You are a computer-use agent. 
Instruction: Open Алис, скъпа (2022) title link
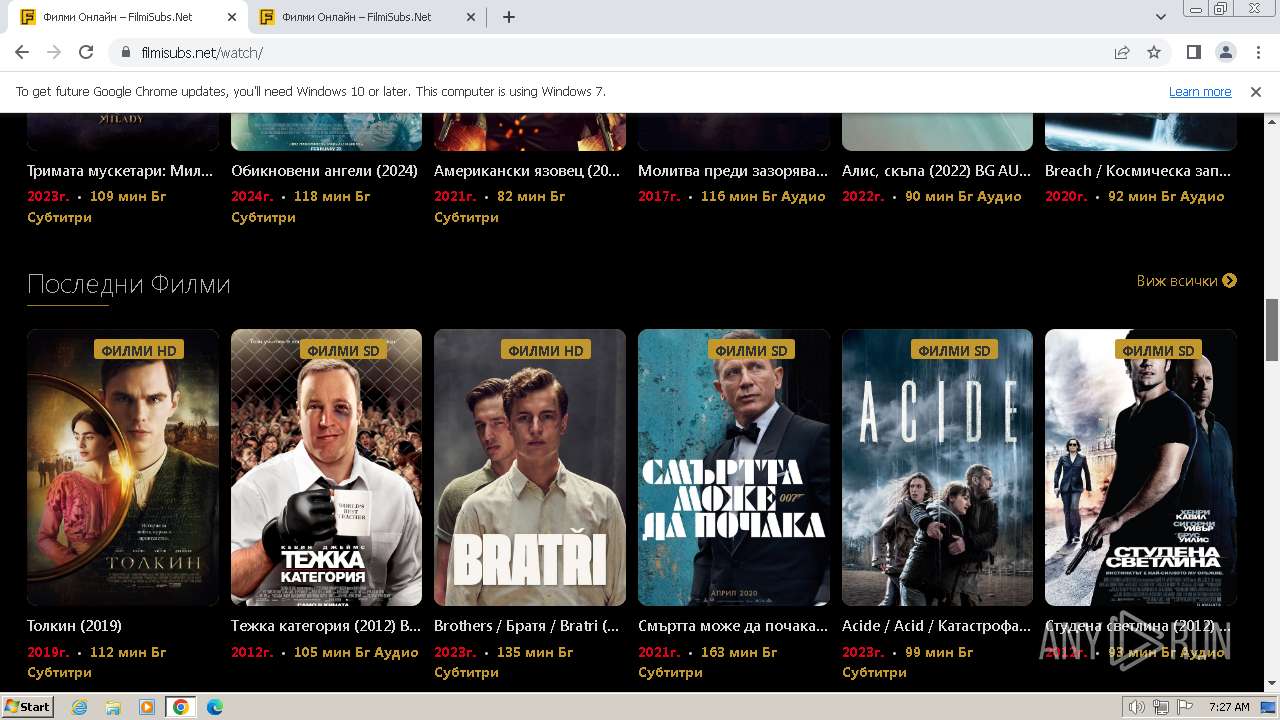coord(936,171)
